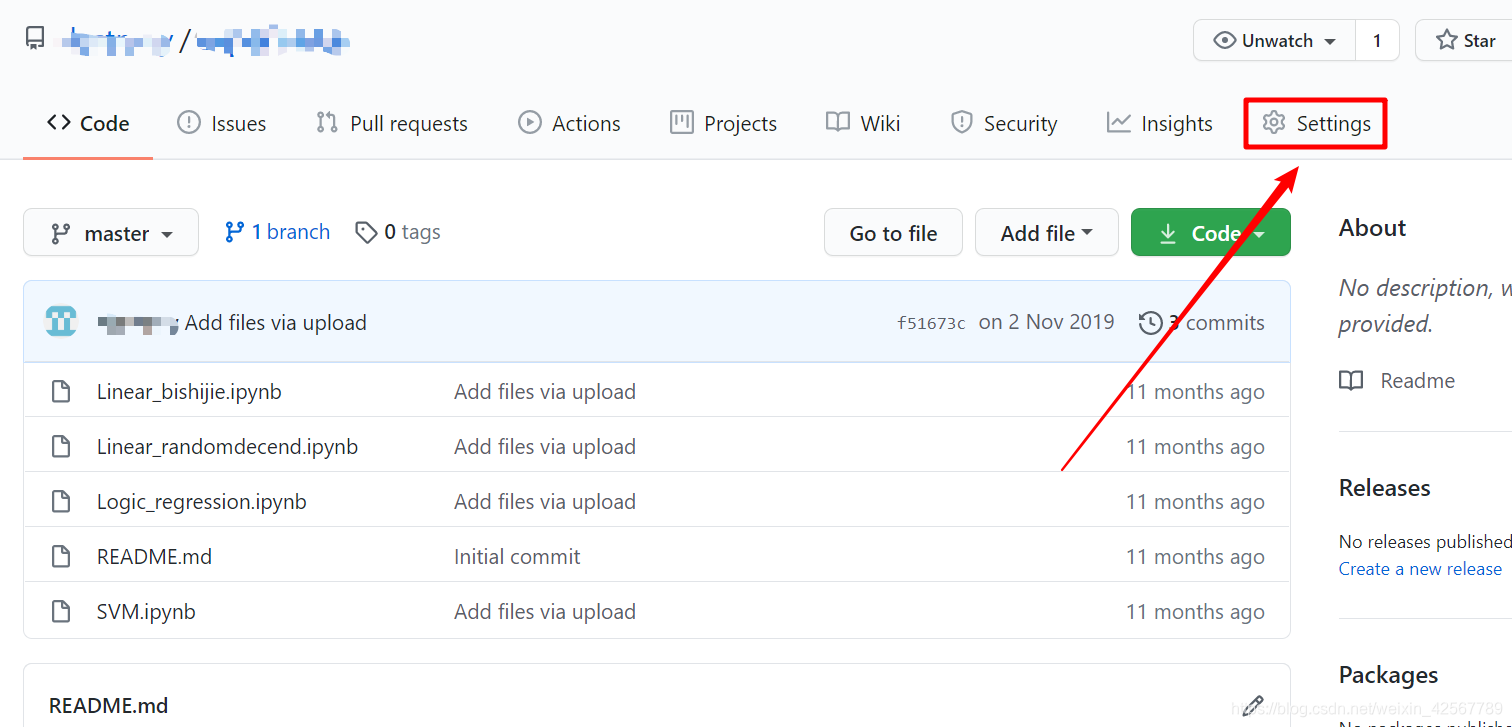This screenshot has width=1512, height=727.
Task: Open README.md in file list
Action: (154, 557)
